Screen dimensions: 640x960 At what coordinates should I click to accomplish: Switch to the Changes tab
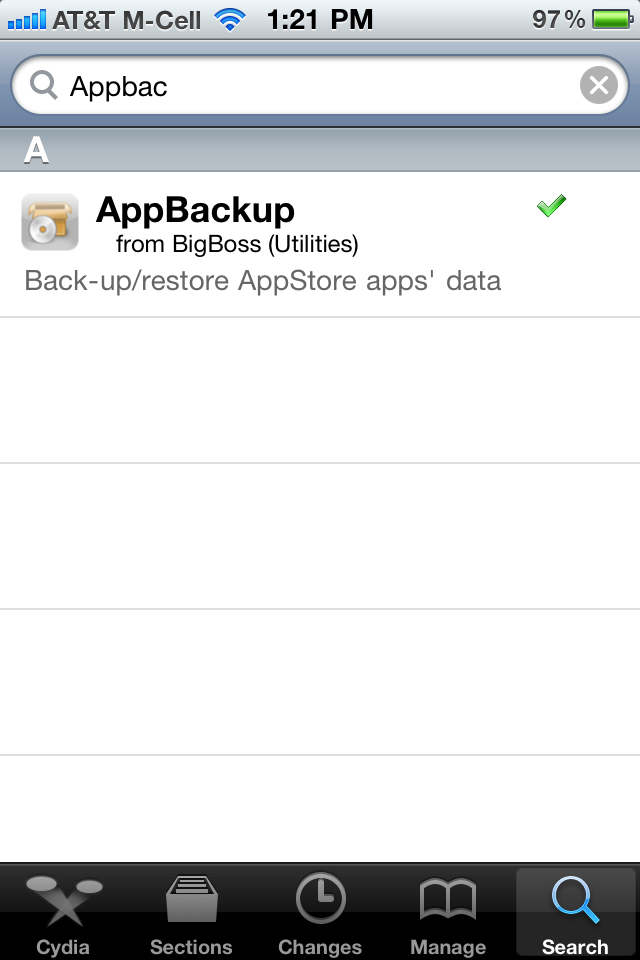coord(319,910)
